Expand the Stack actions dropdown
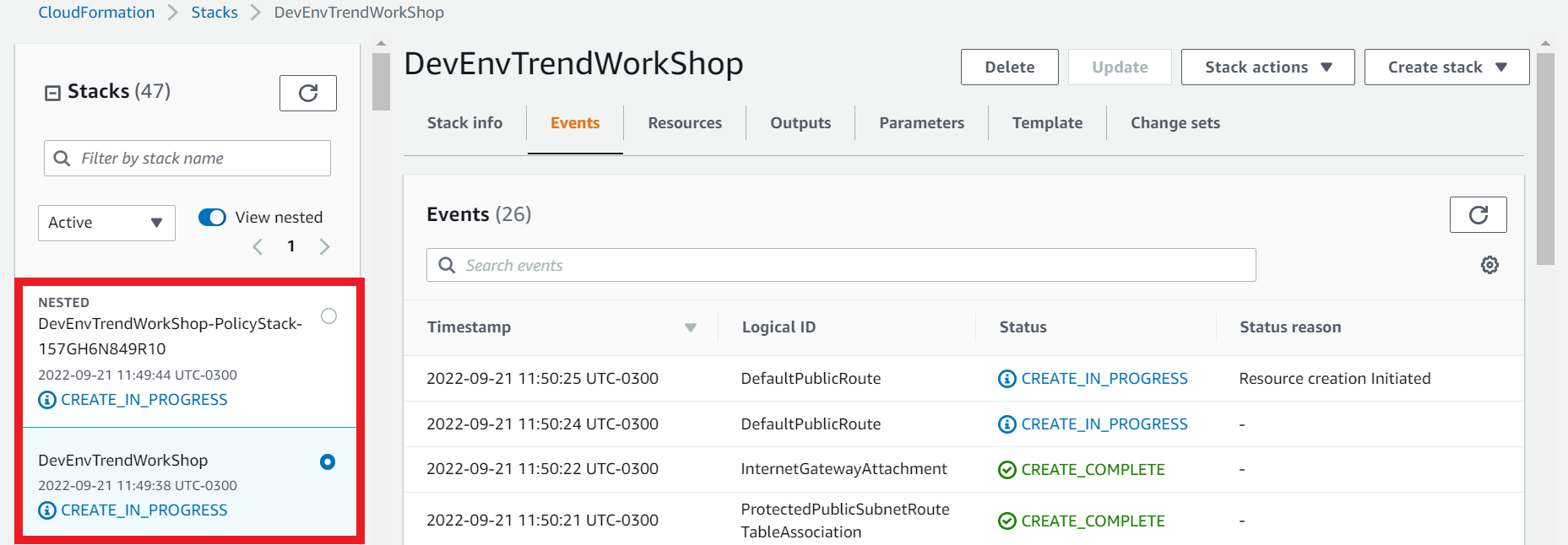1568x545 pixels. click(1267, 67)
